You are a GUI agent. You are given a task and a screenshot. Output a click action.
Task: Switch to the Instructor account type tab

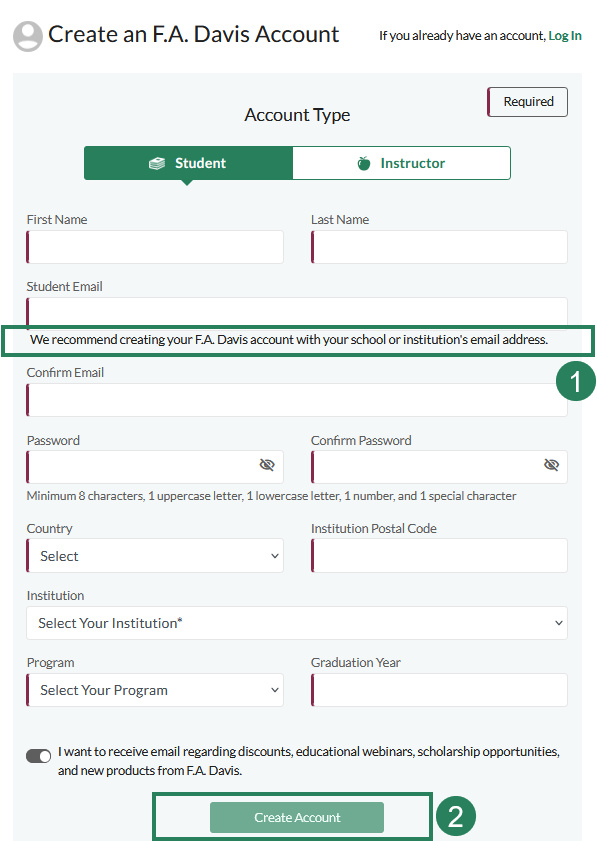(401, 162)
